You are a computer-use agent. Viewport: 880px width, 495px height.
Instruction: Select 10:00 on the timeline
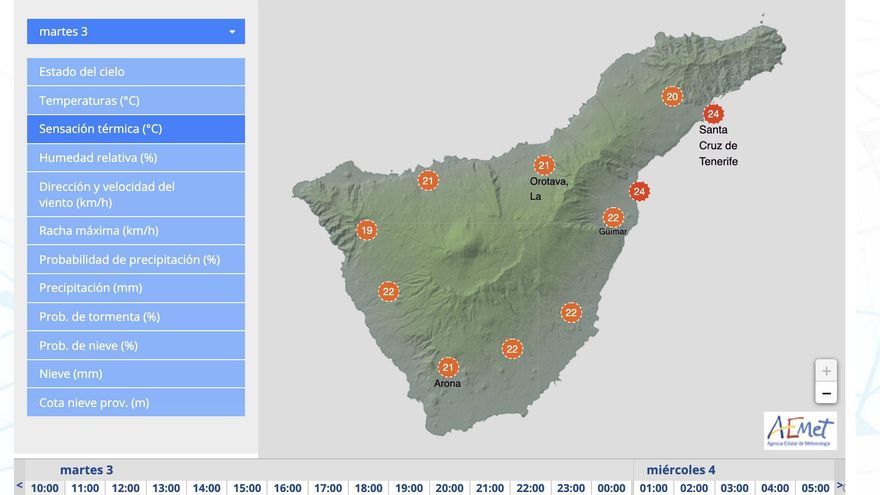(x=45, y=488)
